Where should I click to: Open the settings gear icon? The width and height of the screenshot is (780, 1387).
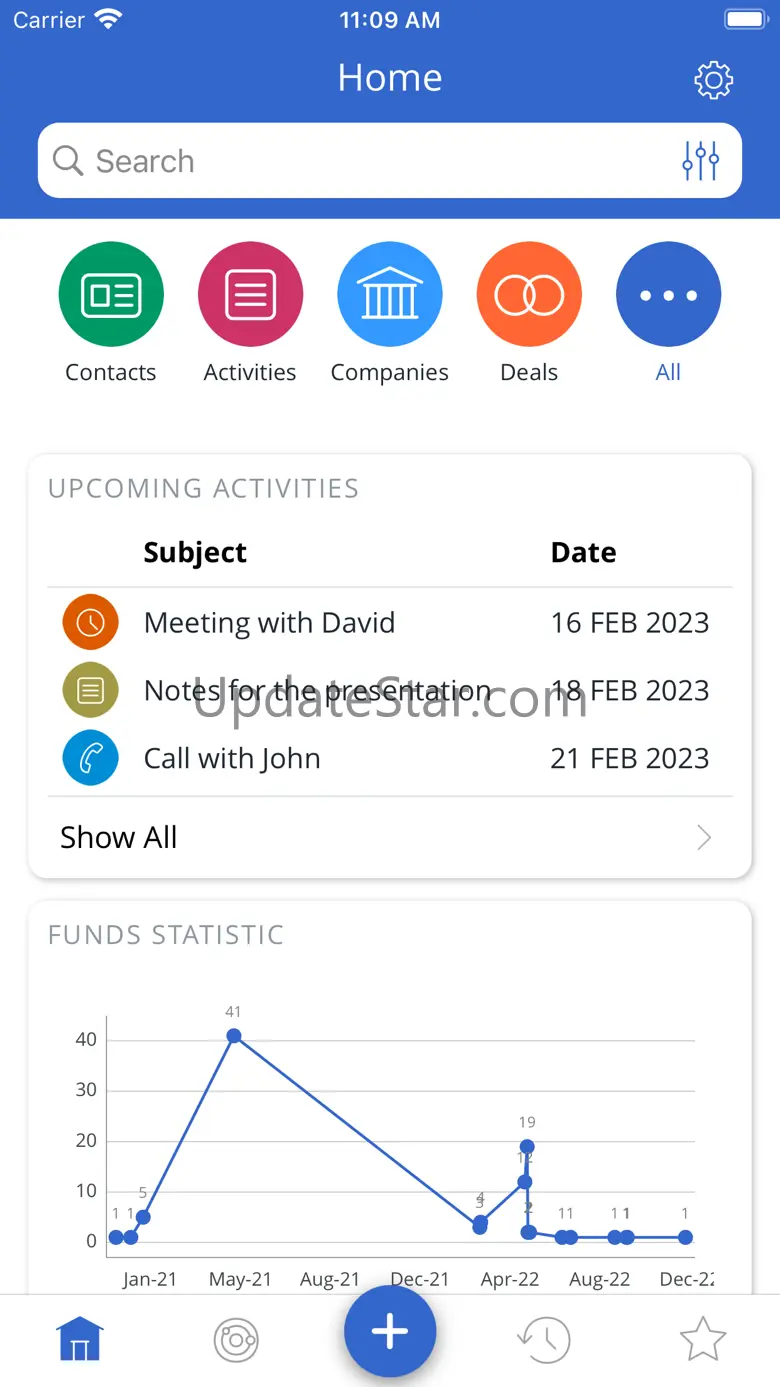pos(713,80)
